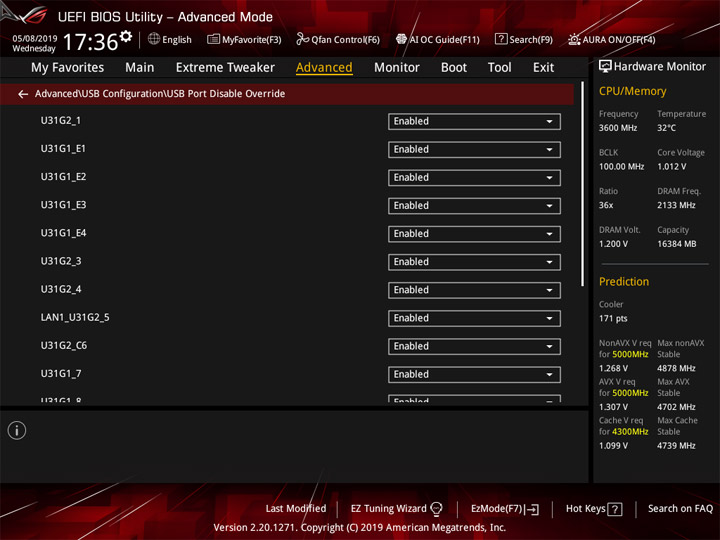Select the U31G2_1 port label
720x540 pixels.
61,120
